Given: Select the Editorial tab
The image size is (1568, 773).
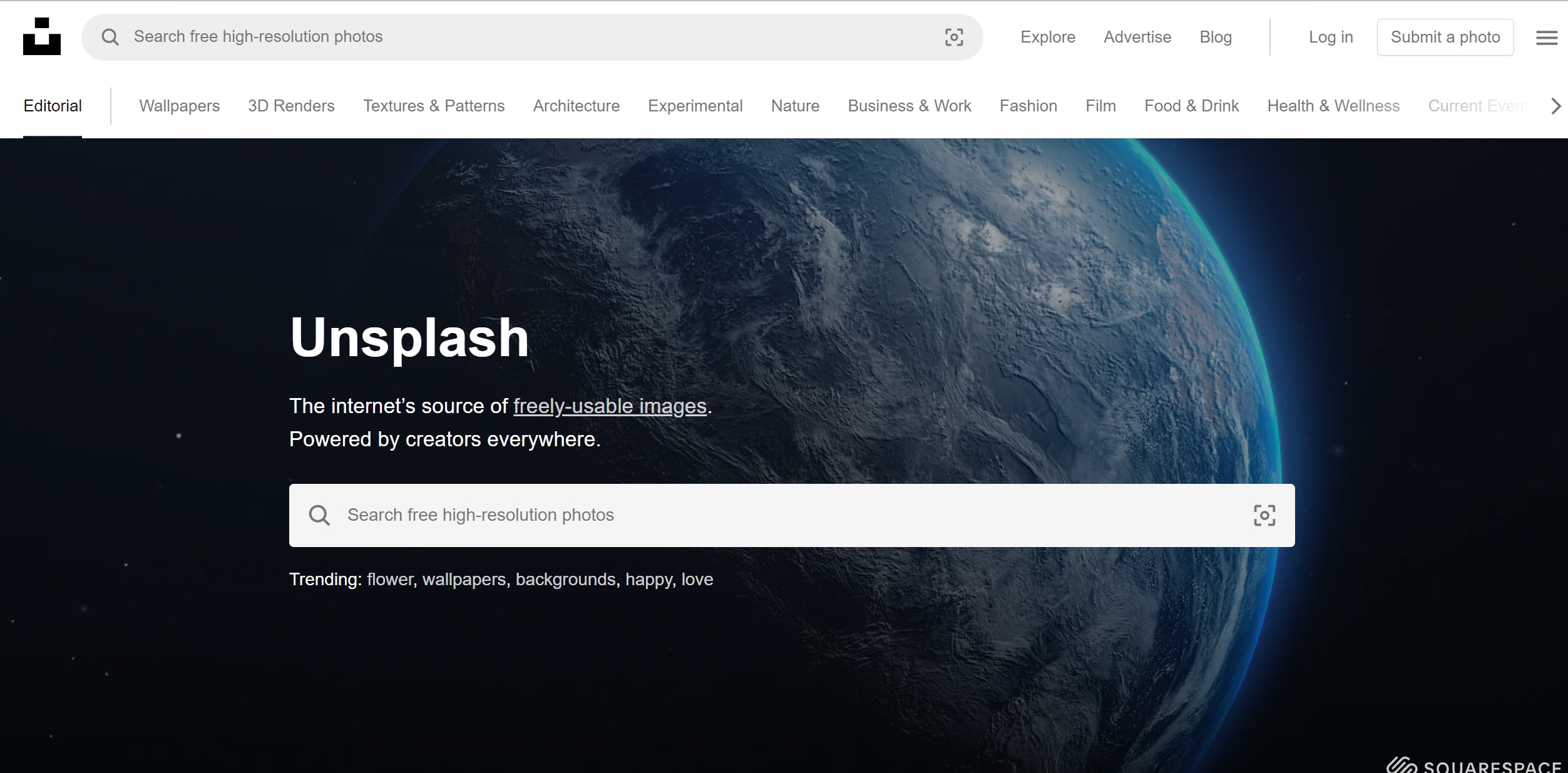Looking at the screenshot, I should [x=53, y=106].
